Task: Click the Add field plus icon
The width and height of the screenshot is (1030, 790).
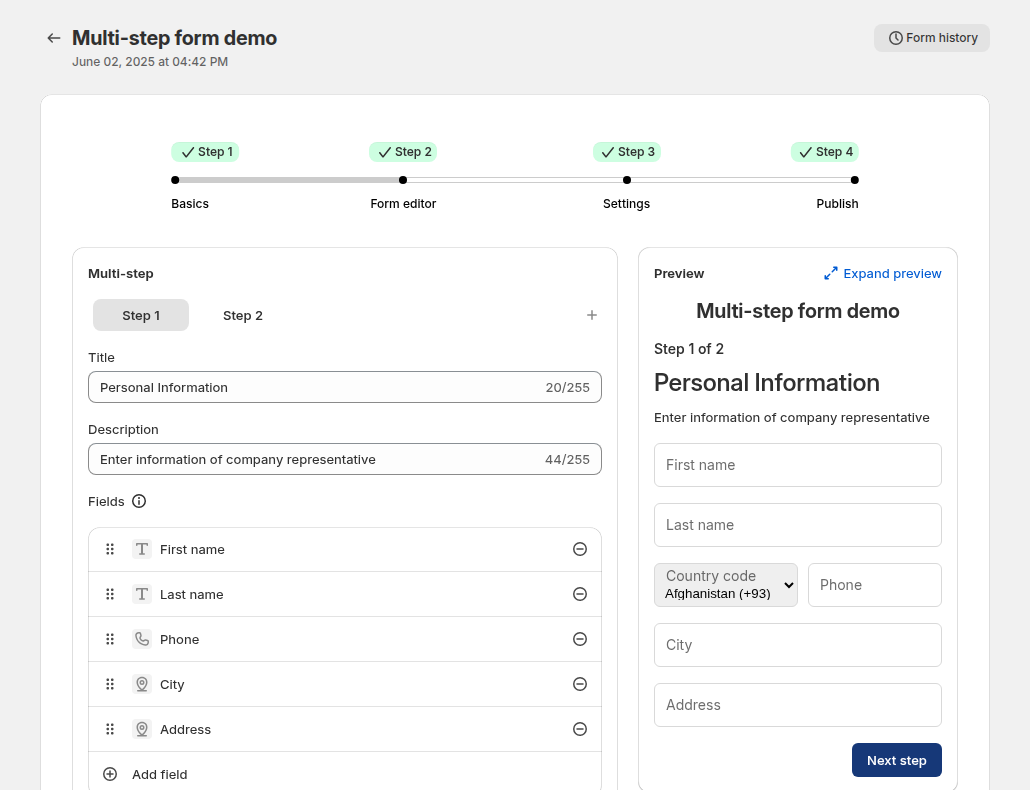Action: (x=110, y=774)
